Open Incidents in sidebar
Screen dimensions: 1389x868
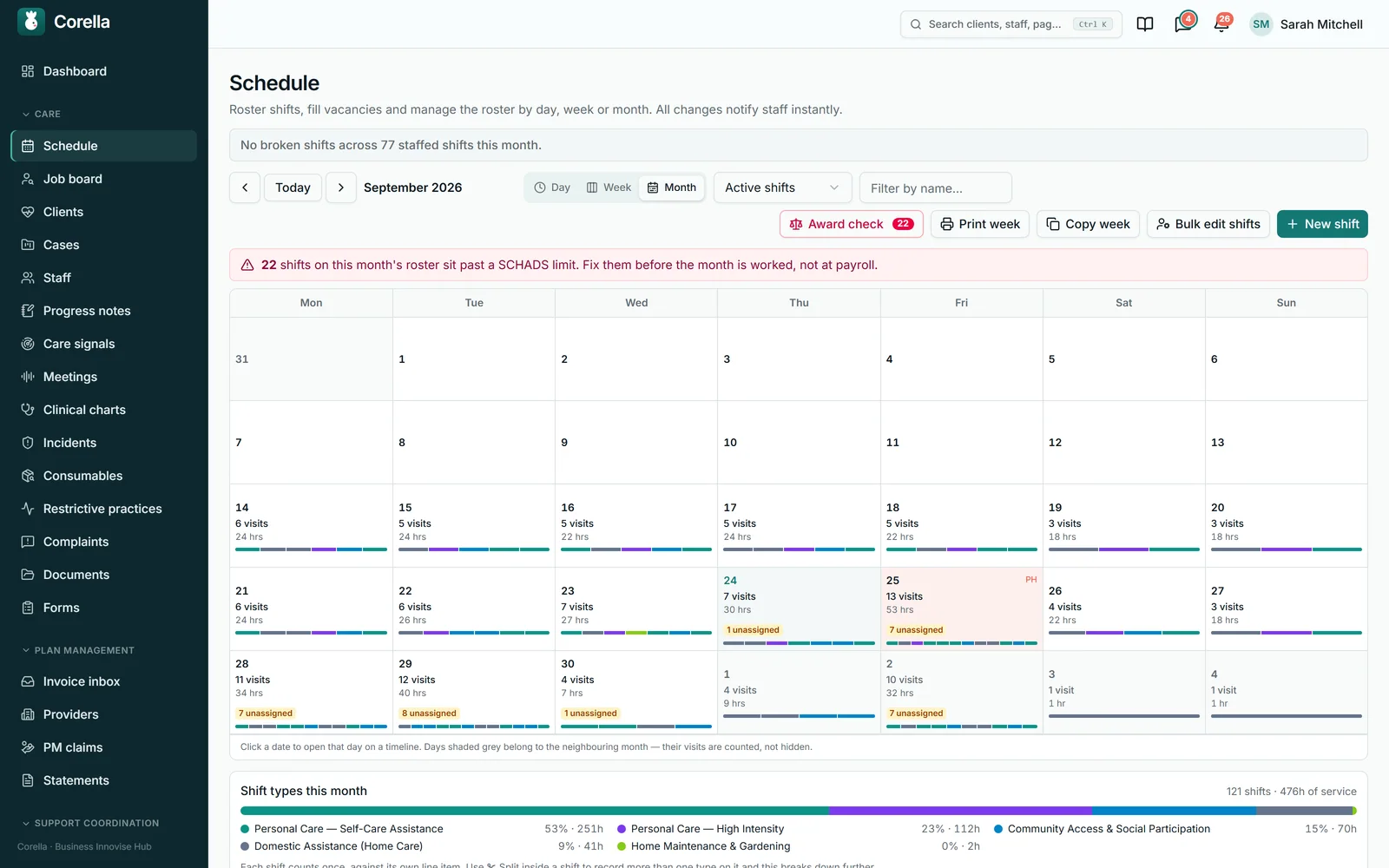coord(104,443)
